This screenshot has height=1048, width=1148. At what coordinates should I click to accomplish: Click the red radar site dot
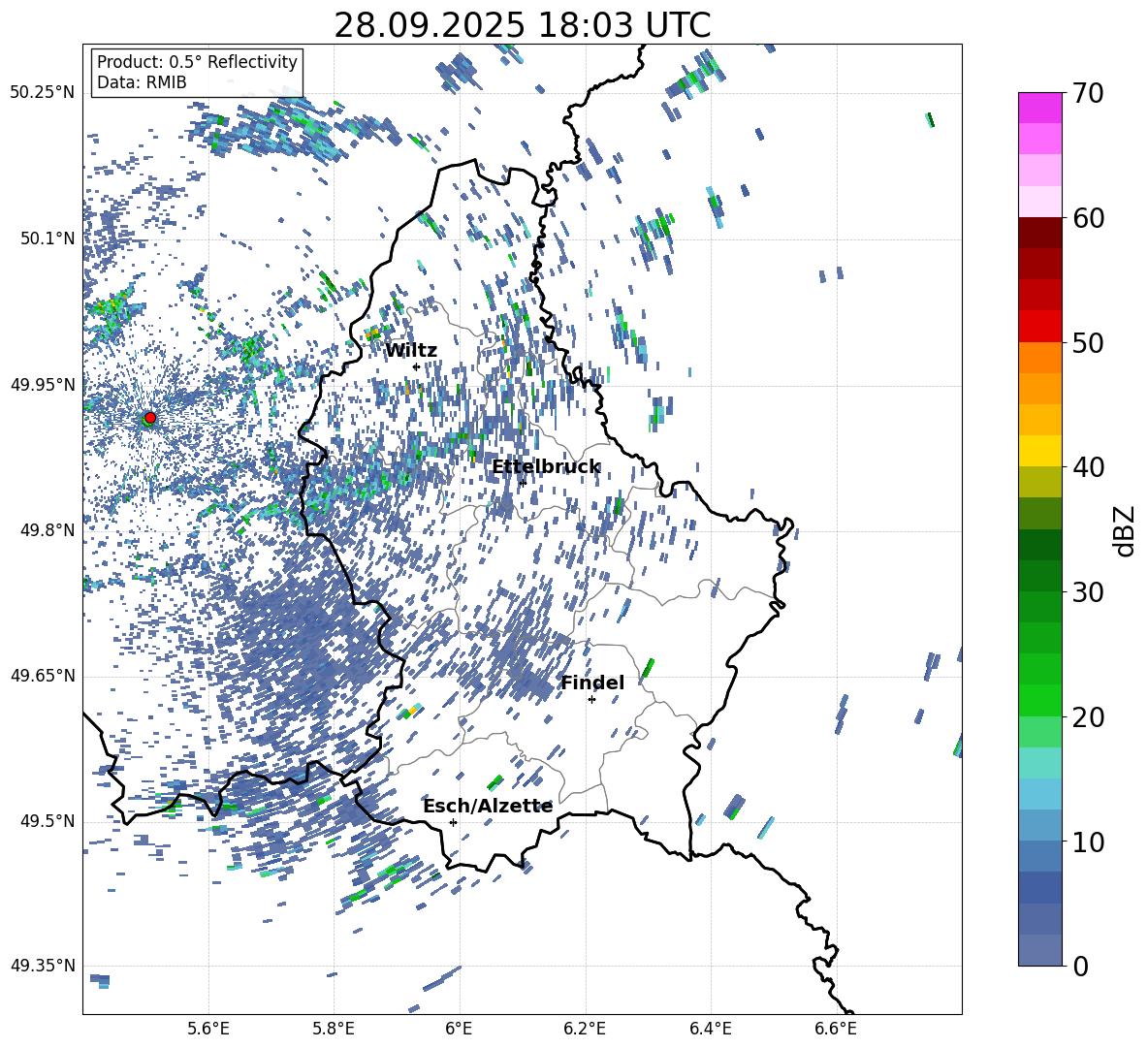[x=149, y=418]
